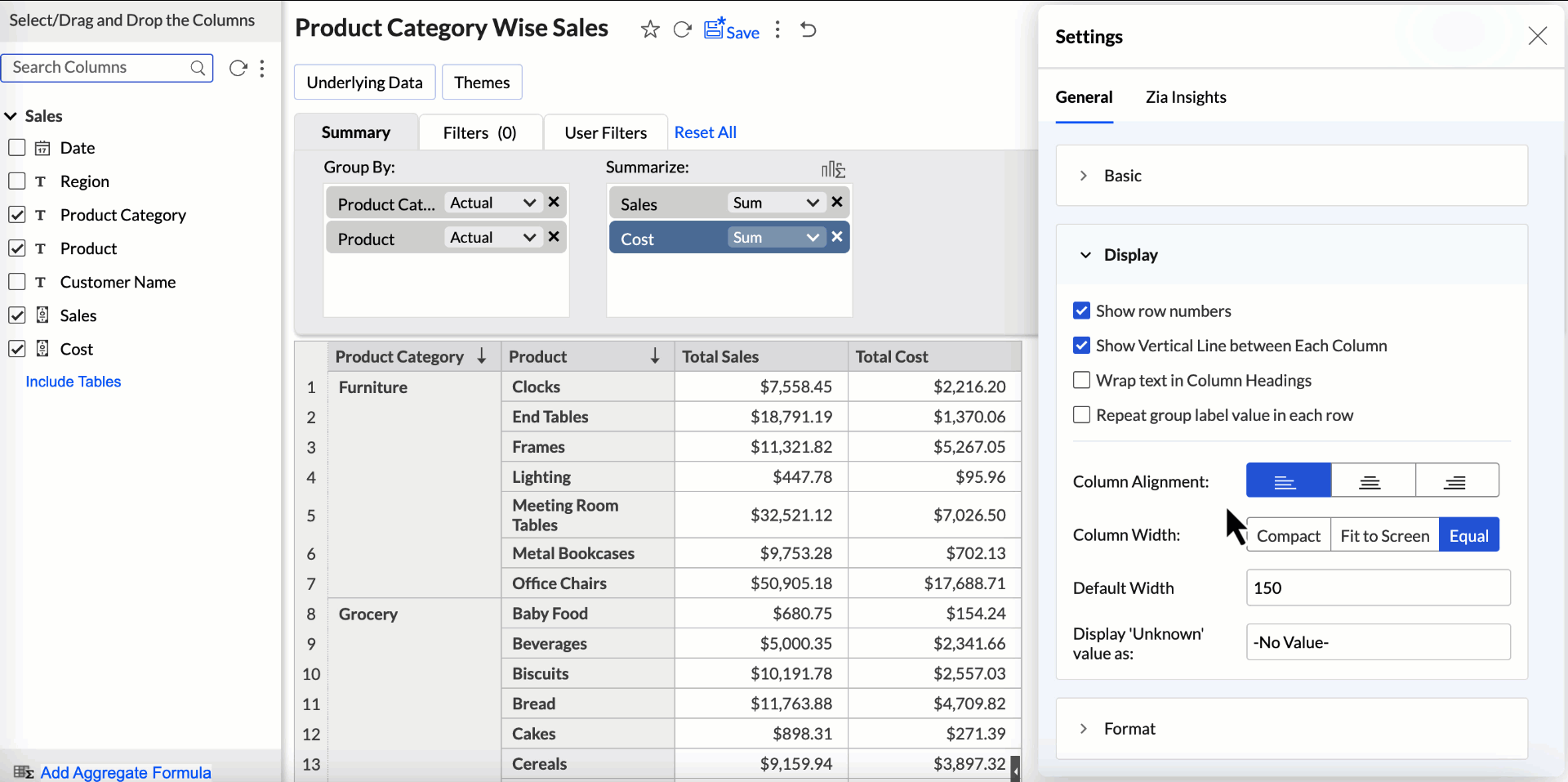Expand the Format settings section
The image size is (1568, 782).
tap(1129, 729)
